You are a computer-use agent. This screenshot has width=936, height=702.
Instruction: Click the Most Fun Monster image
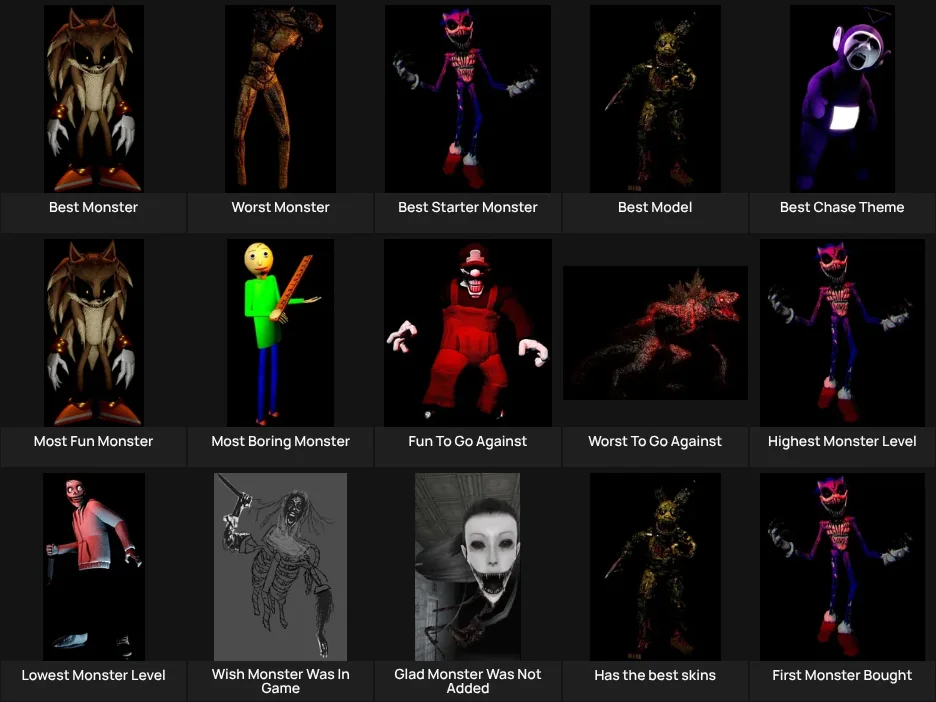pyautogui.click(x=94, y=332)
